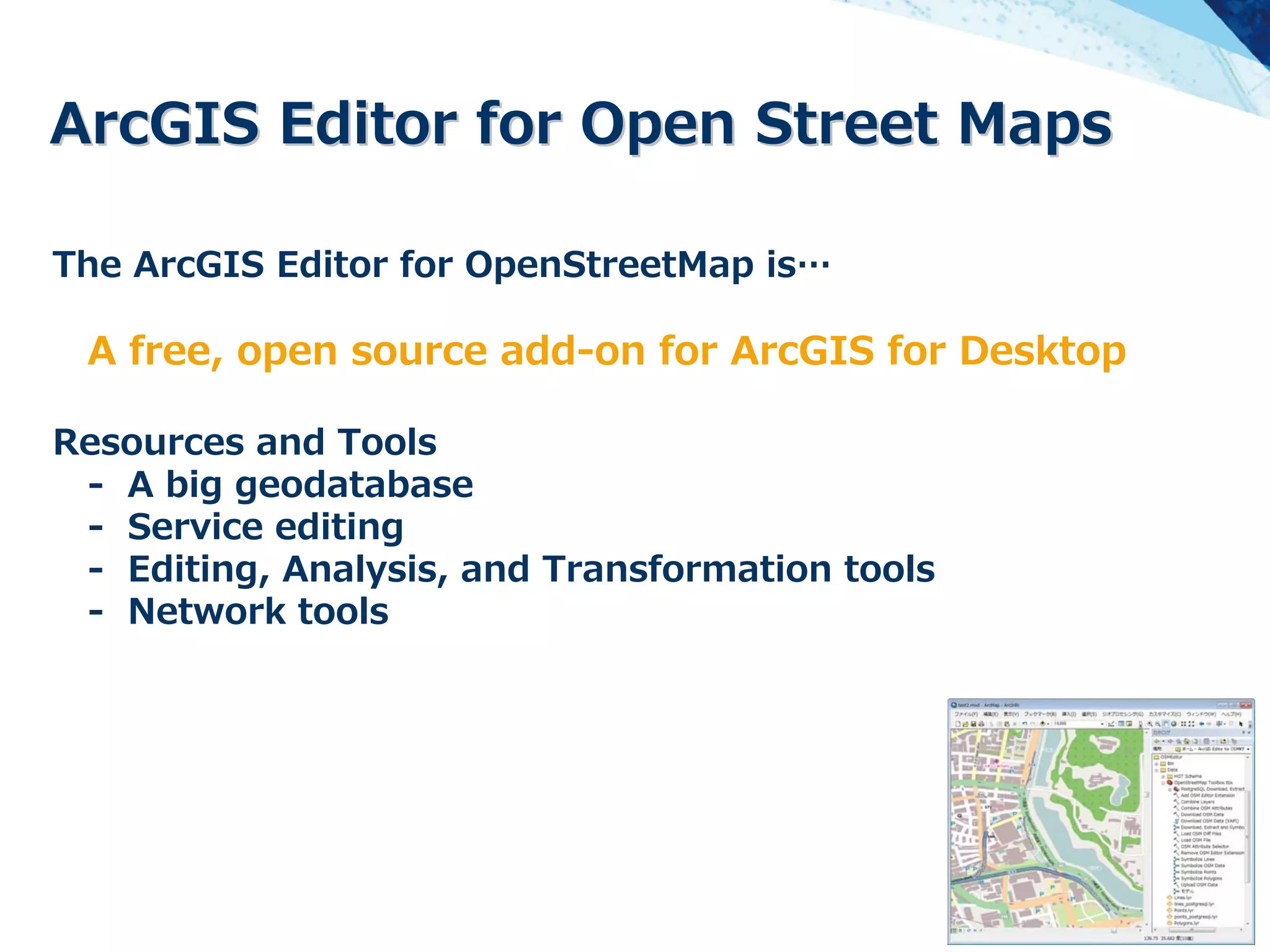Click the Fixed Zoom Out arrows icon
The height and width of the screenshot is (952, 1270).
[1191, 724]
